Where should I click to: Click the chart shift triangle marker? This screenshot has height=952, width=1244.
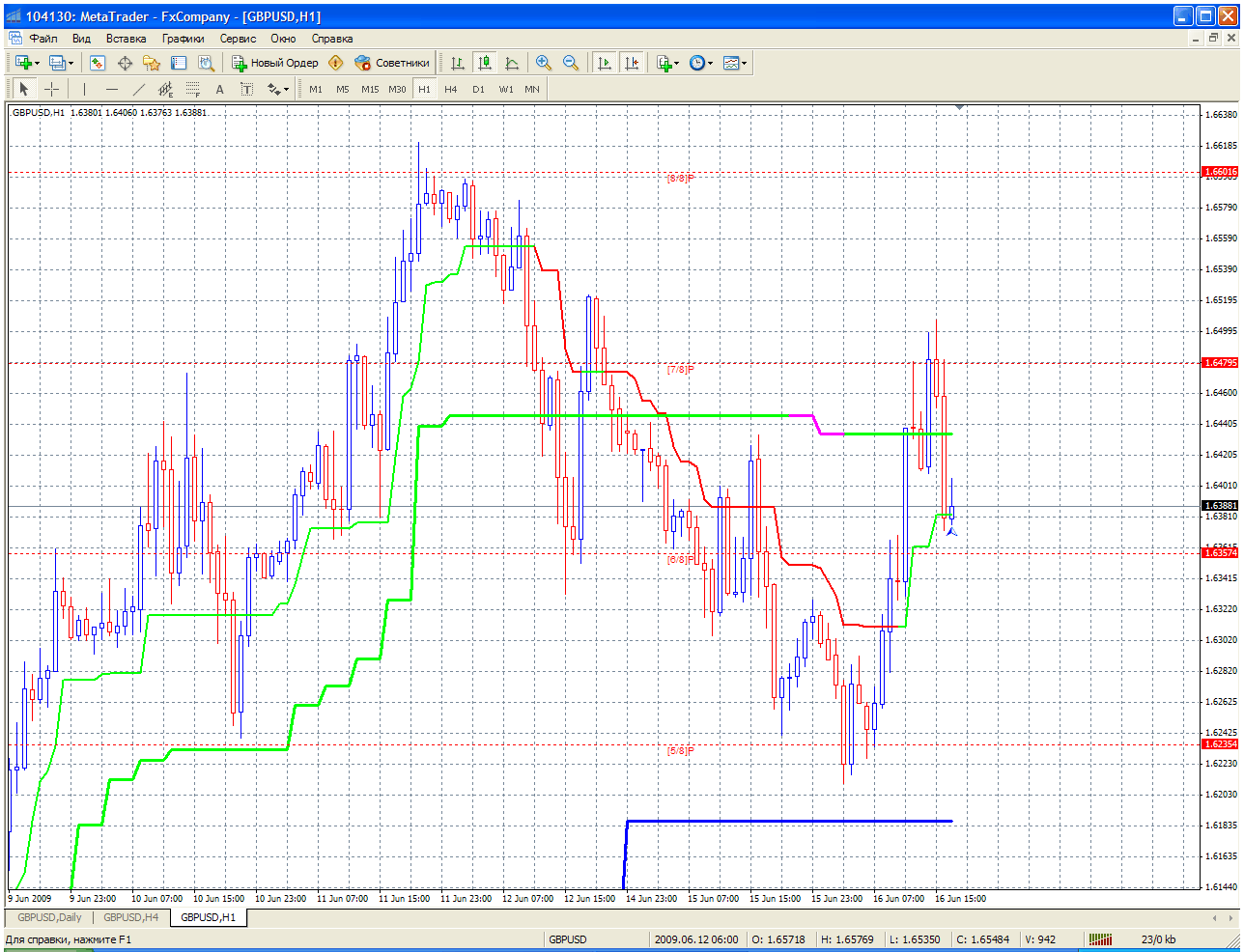coord(959,108)
